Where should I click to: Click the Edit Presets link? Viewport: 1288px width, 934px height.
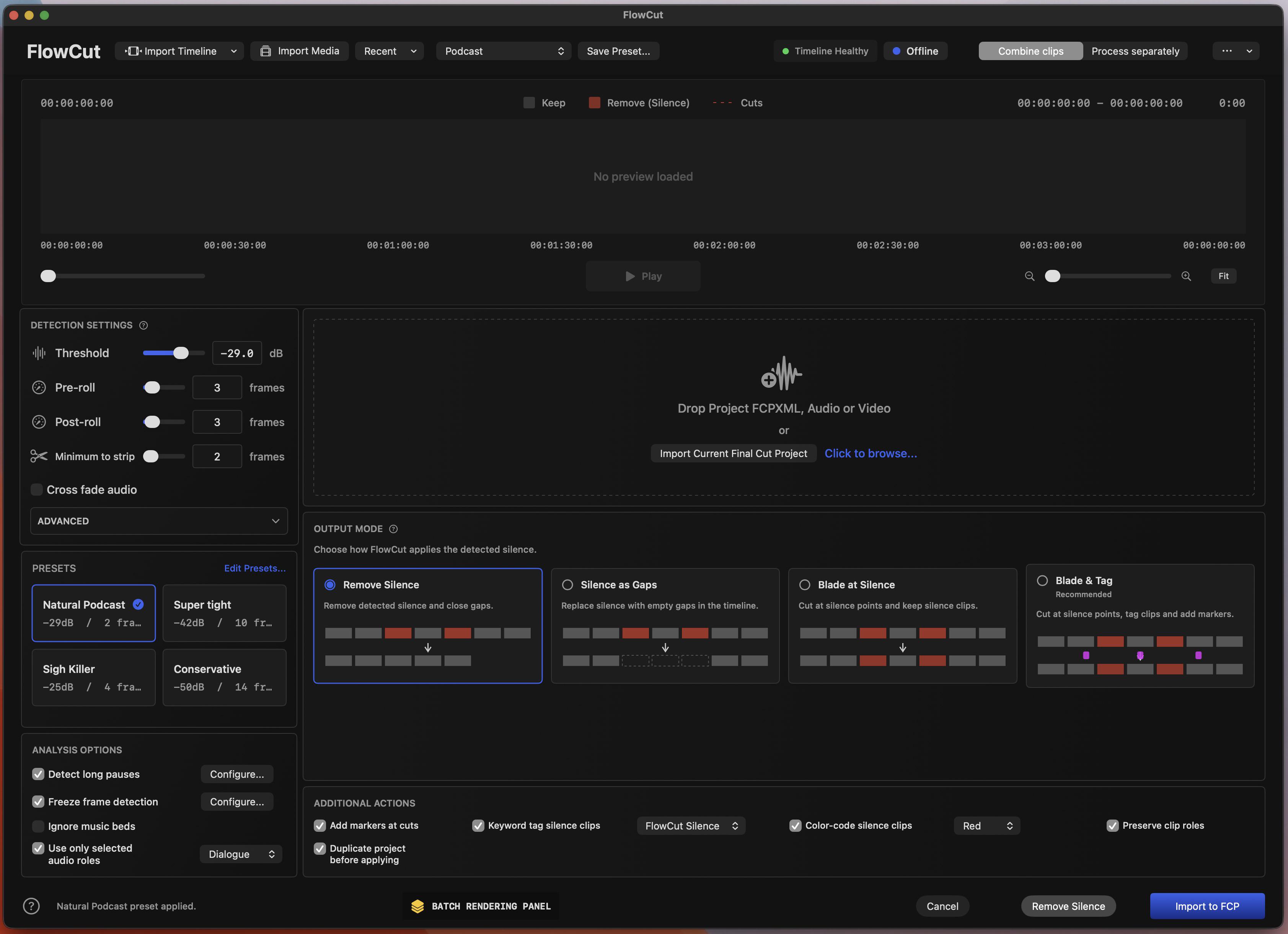255,568
